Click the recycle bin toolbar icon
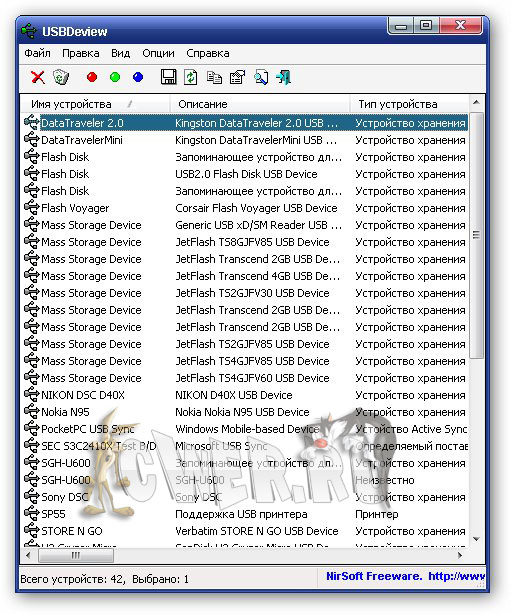The image size is (511, 614). point(61,77)
